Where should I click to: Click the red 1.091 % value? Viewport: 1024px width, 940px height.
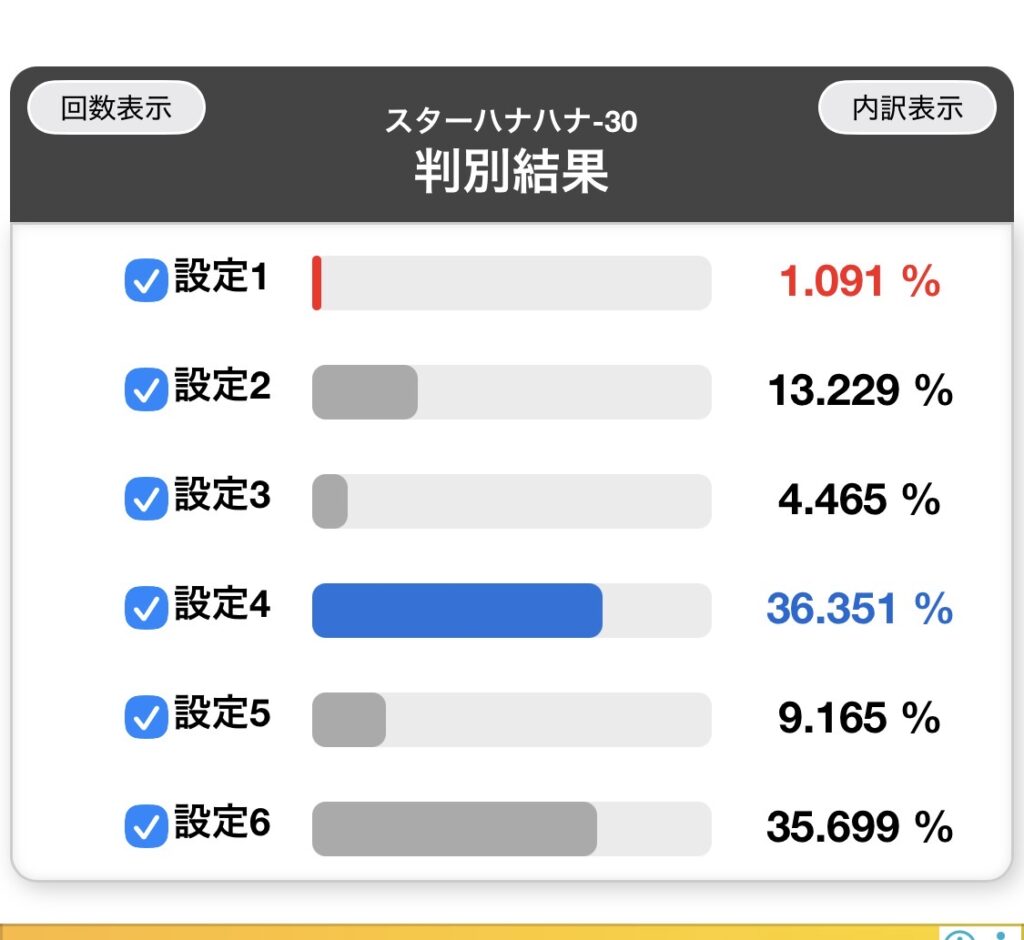click(859, 283)
